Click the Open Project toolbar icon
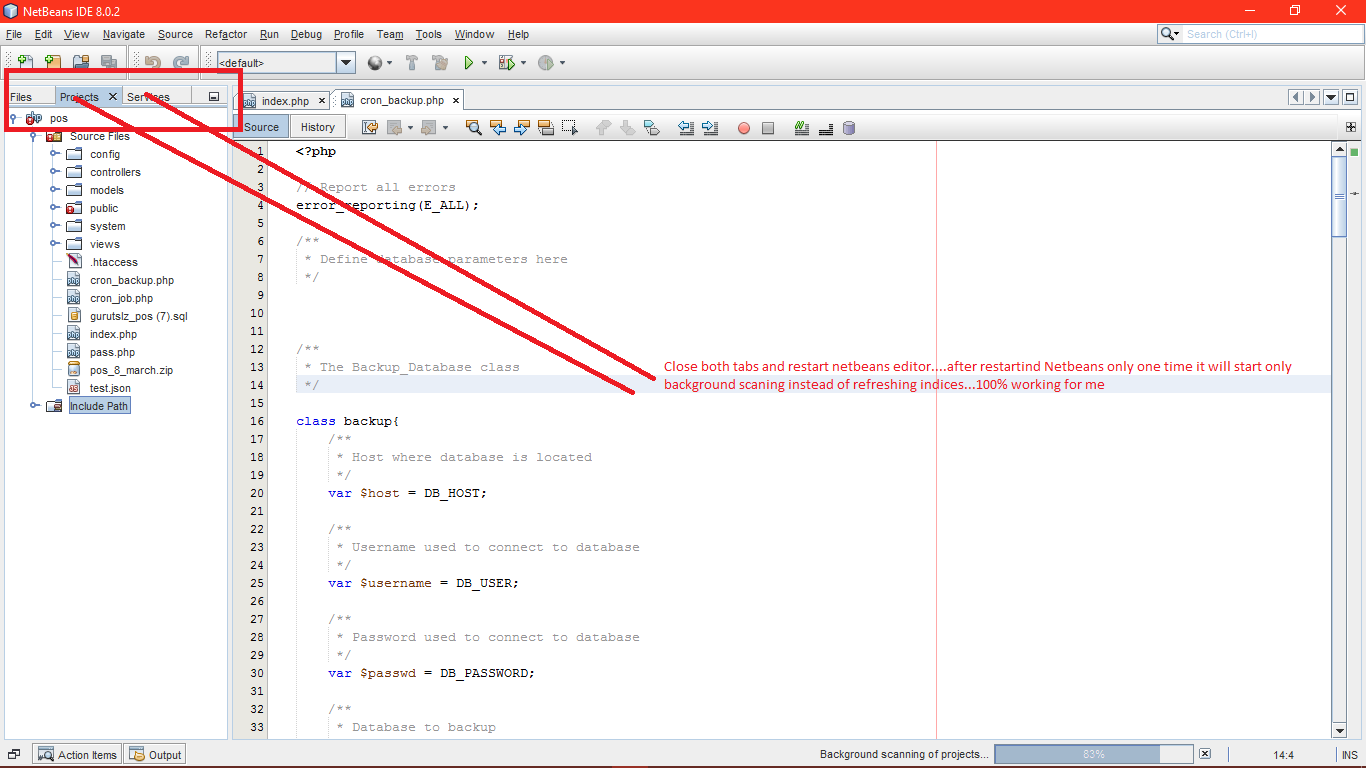The image size is (1366, 768). (x=81, y=62)
